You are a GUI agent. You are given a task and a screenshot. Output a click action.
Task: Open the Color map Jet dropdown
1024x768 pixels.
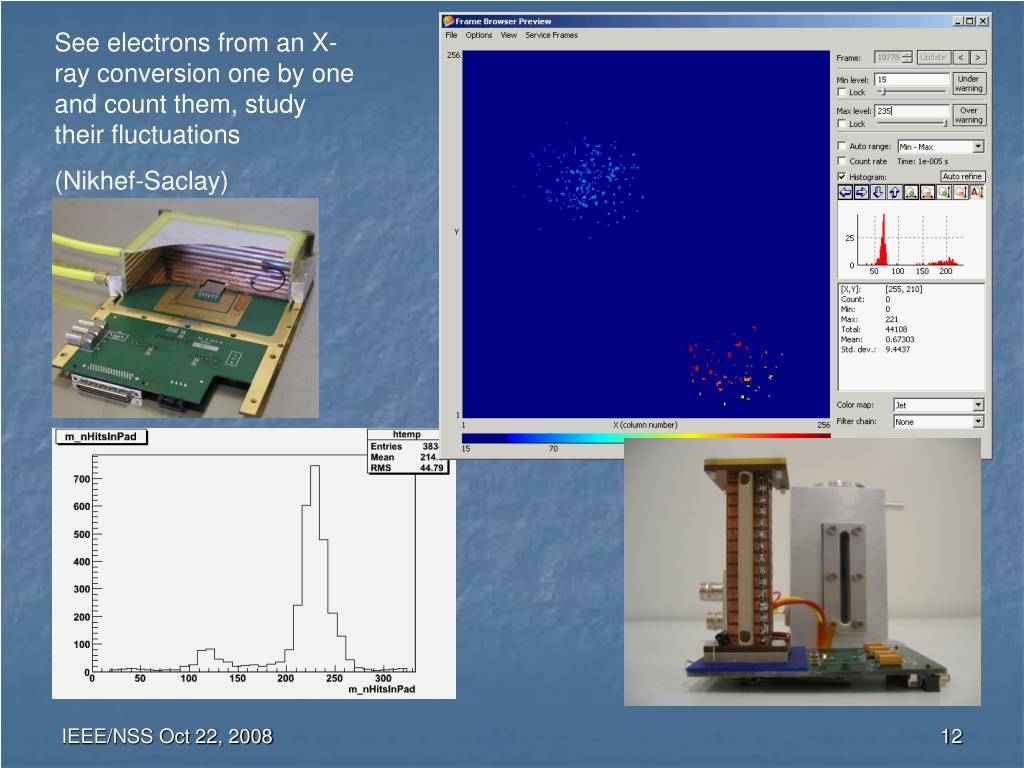[938, 405]
